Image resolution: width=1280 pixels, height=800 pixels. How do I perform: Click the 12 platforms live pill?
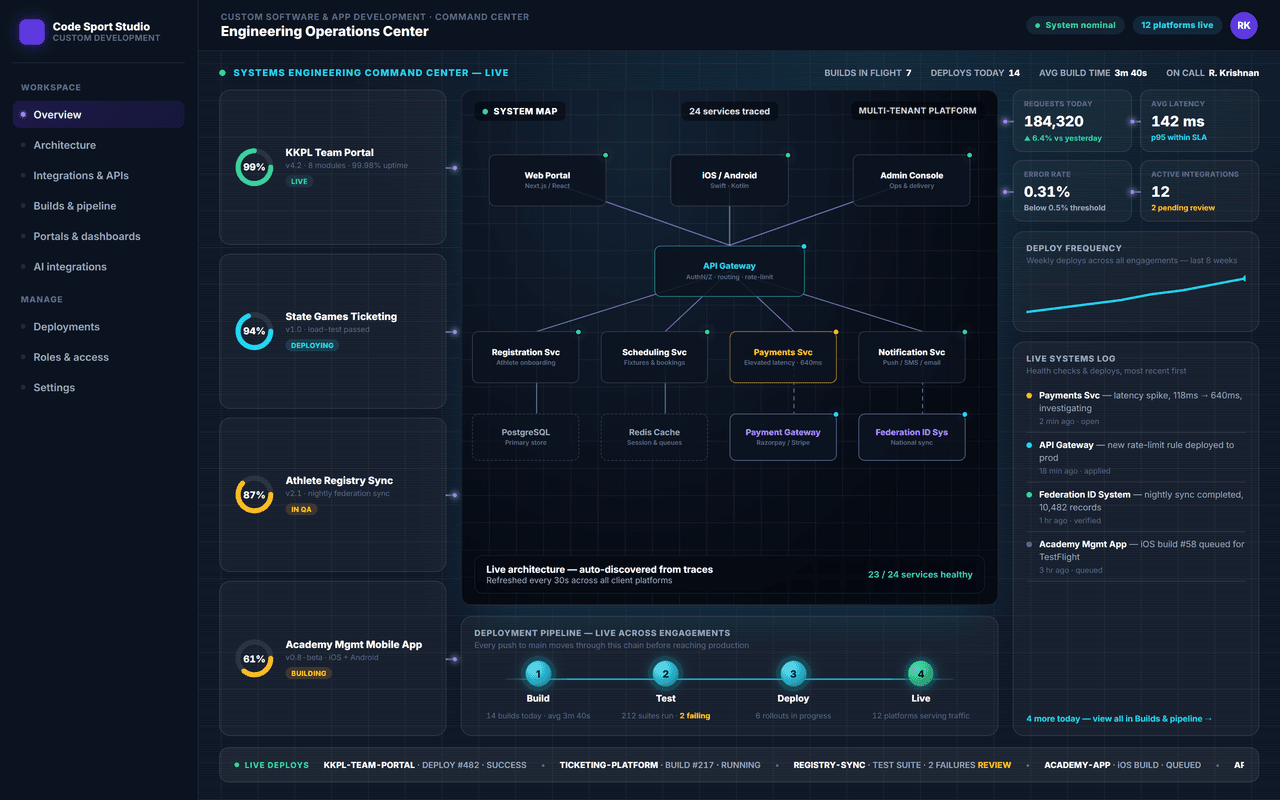click(1177, 26)
